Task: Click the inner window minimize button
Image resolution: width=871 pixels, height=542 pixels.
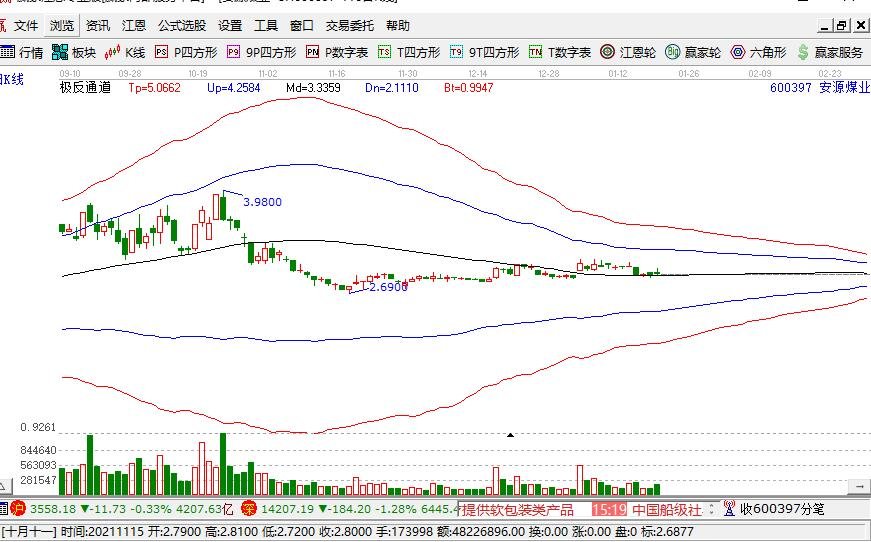Action: [x=825, y=25]
